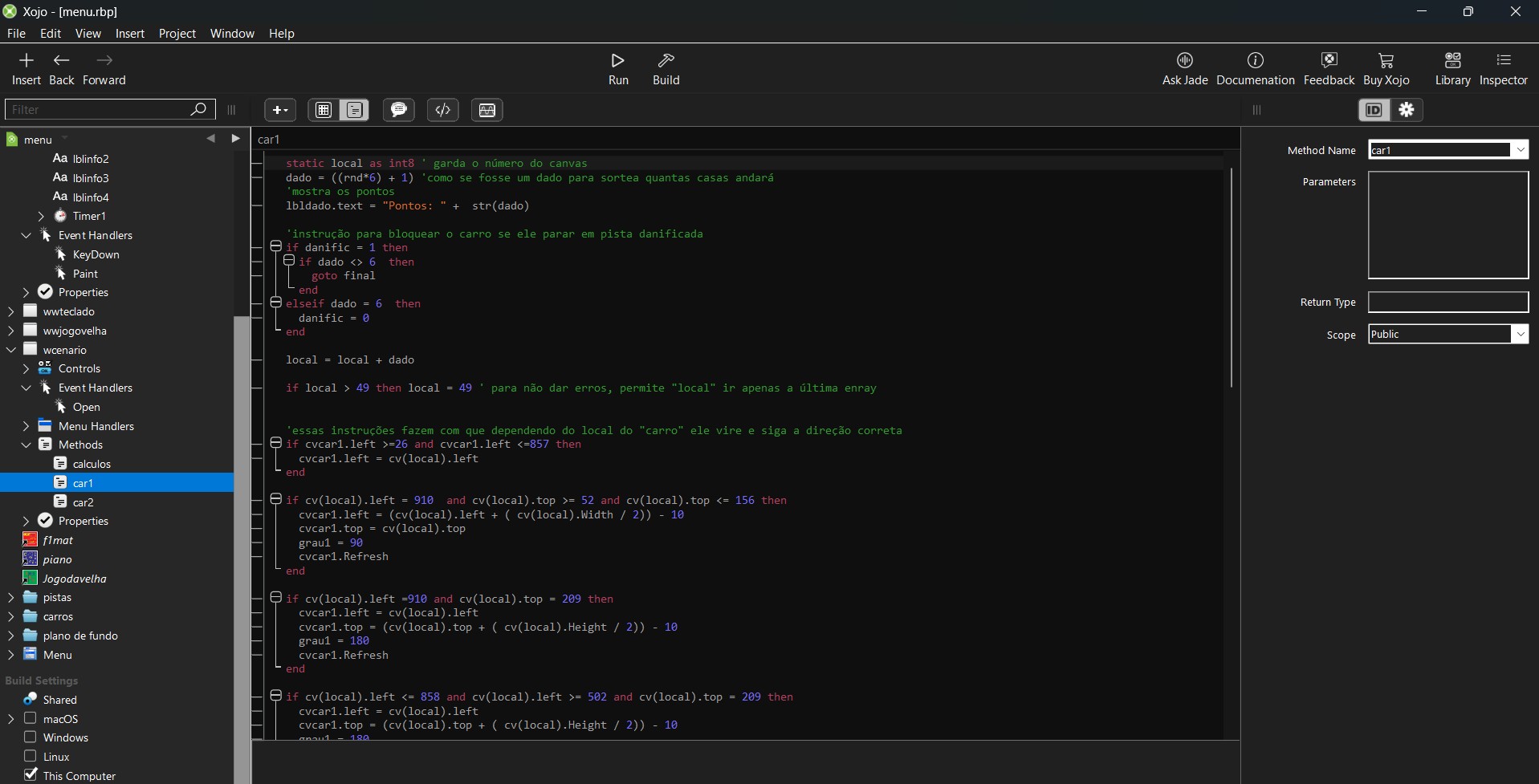Toggle the Inspector panel
Image resolution: width=1539 pixels, height=784 pixels.
1503,61
